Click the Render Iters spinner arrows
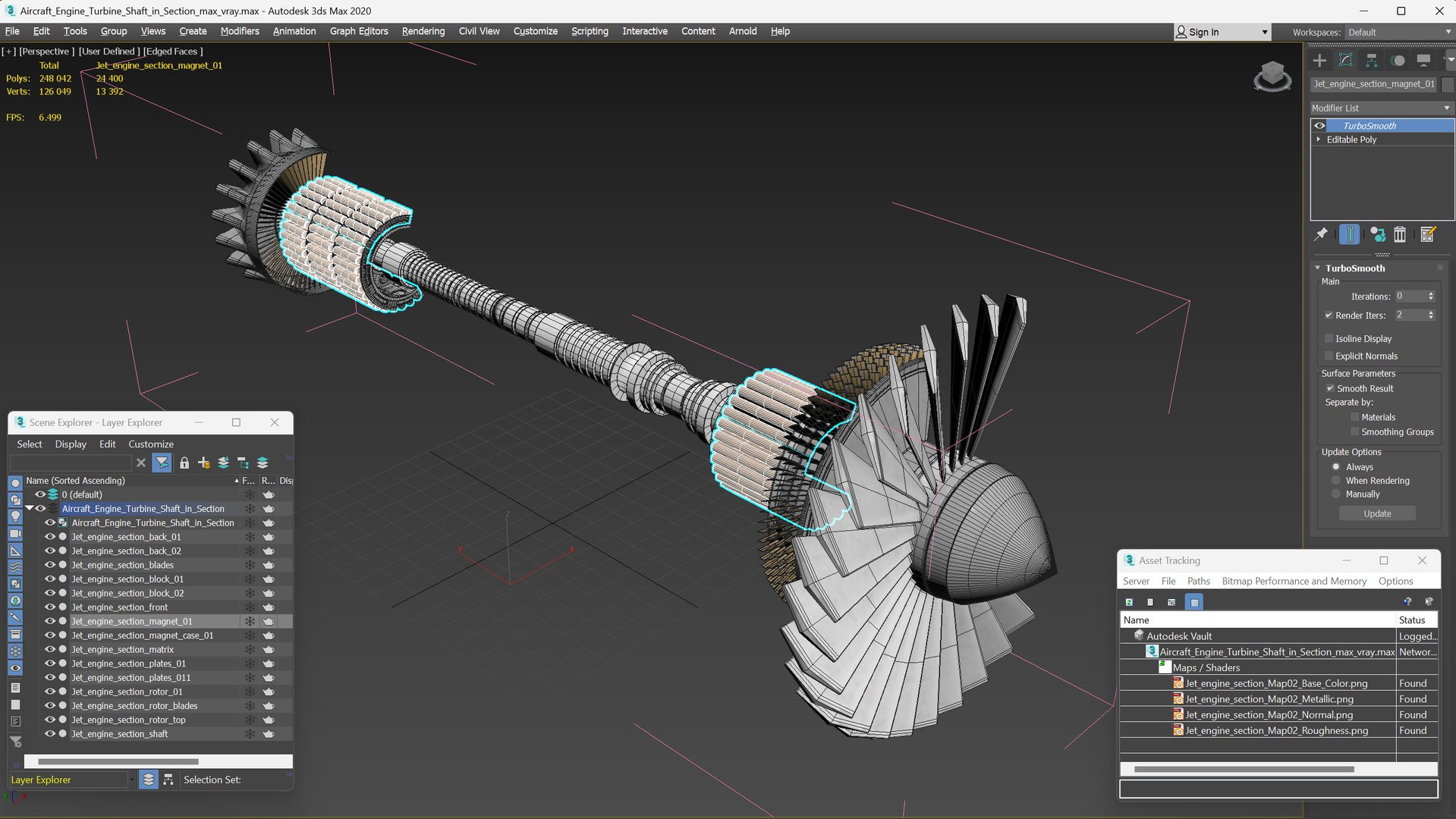 (1431, 315)
